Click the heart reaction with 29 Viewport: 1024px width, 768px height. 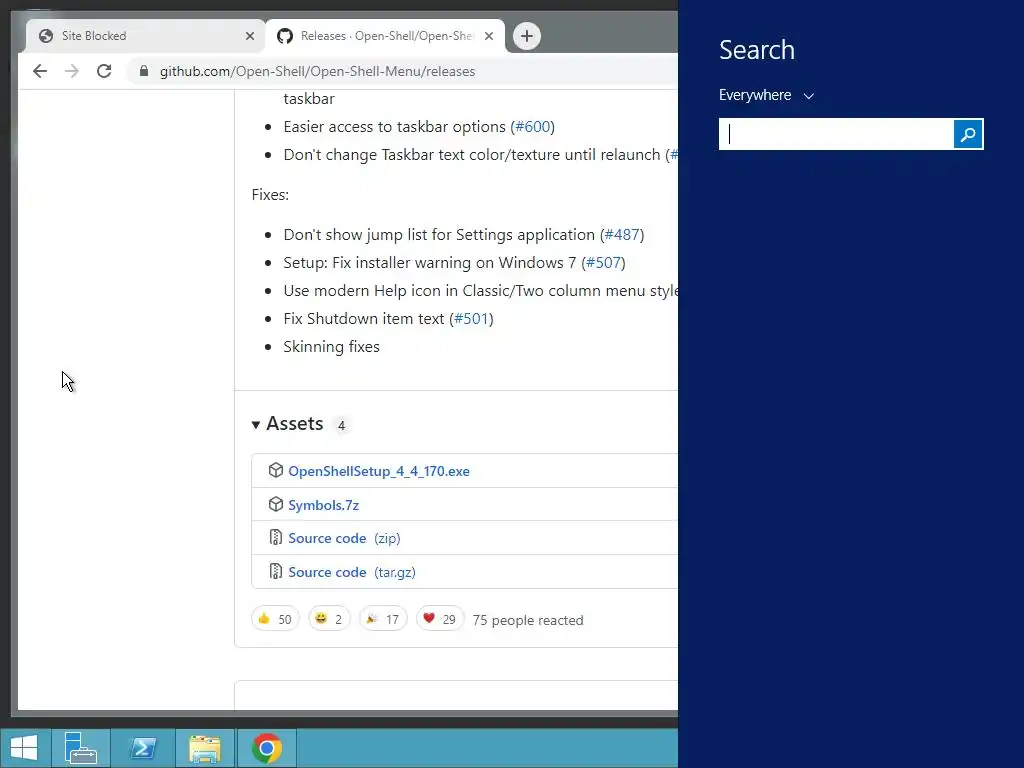440,618
